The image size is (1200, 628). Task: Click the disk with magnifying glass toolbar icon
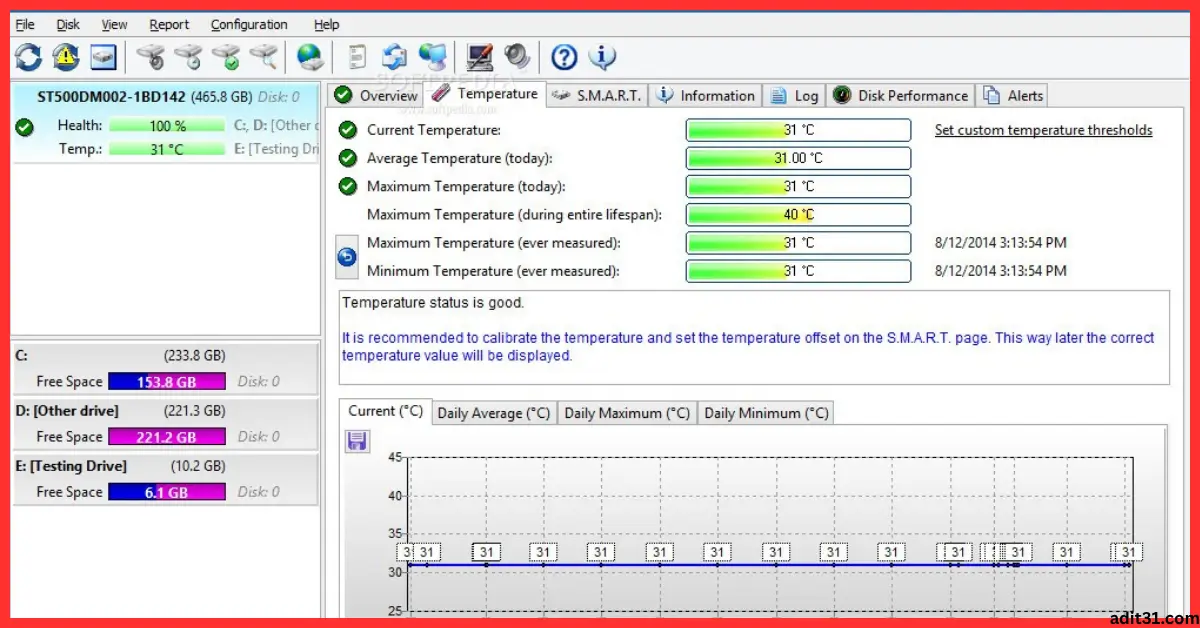(263, 57)
